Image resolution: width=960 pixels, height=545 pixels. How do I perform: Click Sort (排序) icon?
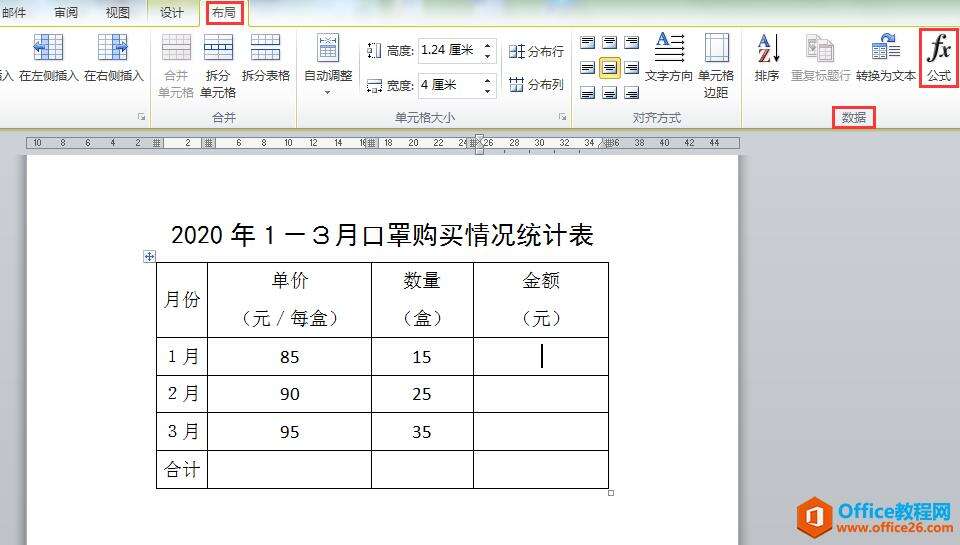coord(767,48)
